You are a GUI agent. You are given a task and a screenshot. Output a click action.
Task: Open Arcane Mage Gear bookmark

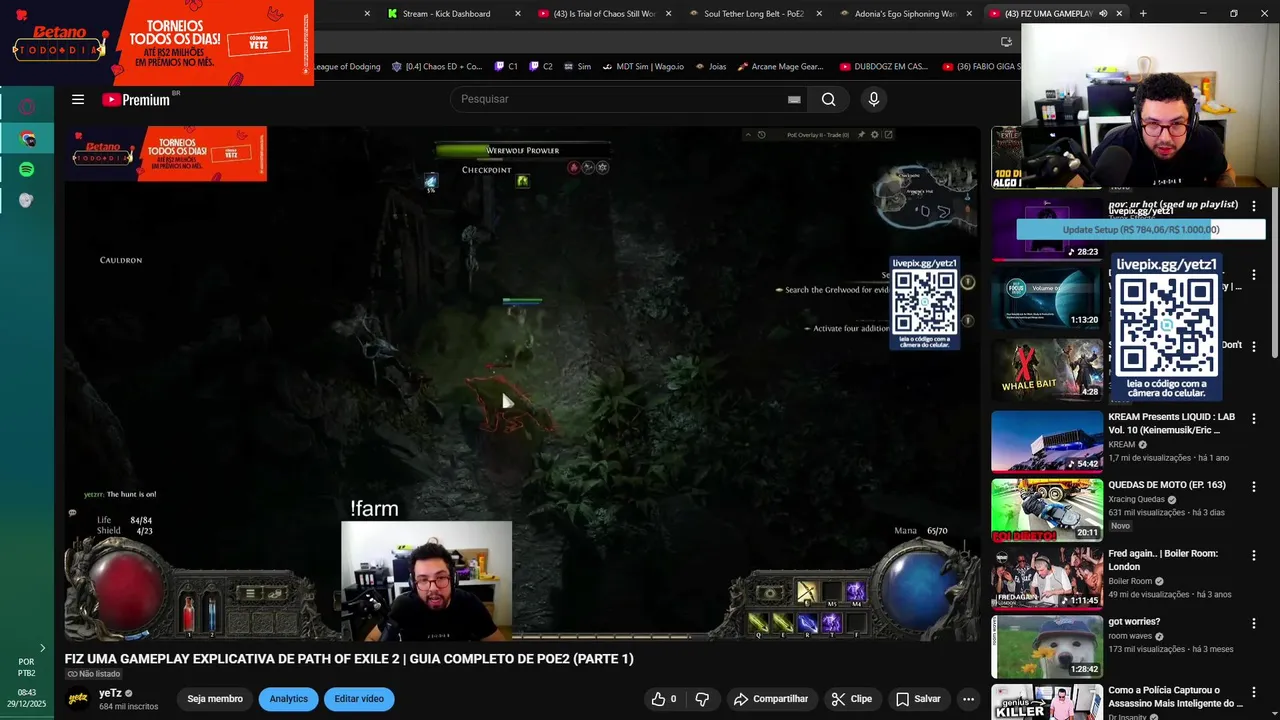coord(780,67)
